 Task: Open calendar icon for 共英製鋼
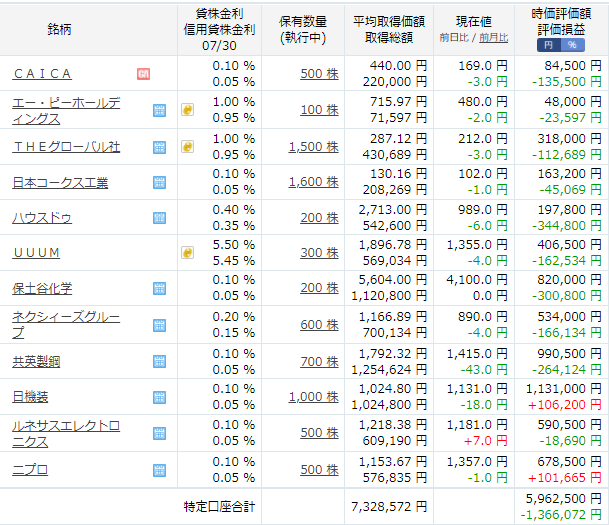(159, 362)
